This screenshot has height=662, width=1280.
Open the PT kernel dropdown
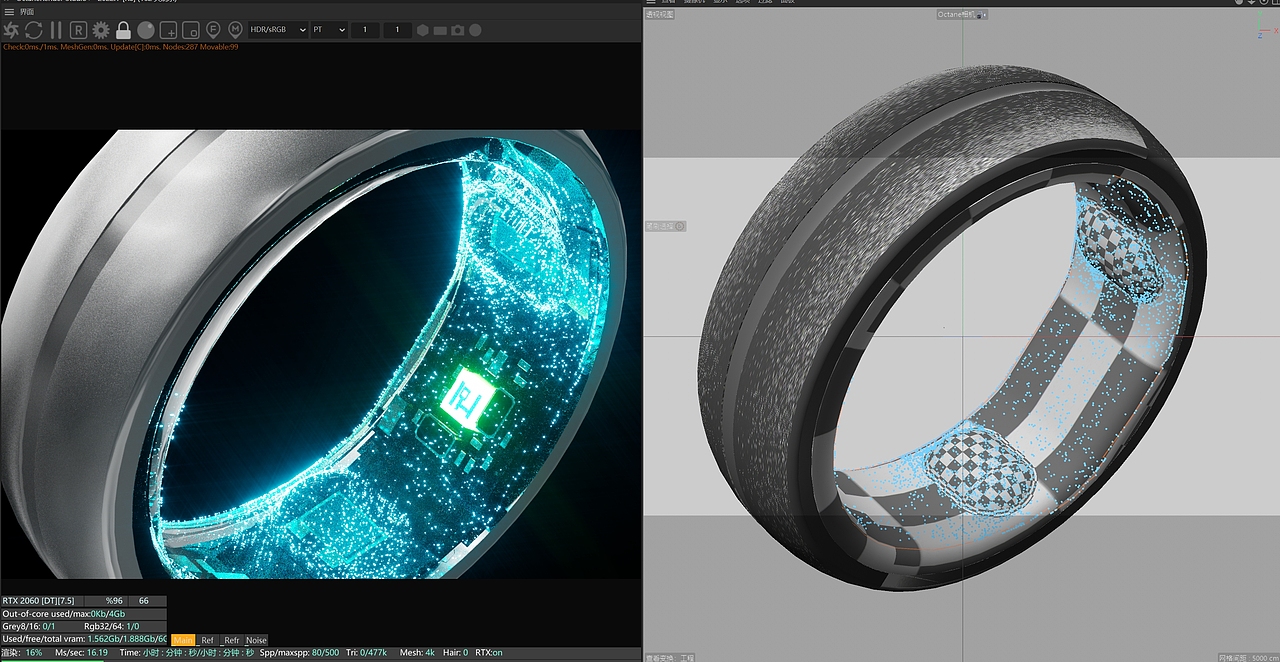pyautogui.click(x=328, y=30)
